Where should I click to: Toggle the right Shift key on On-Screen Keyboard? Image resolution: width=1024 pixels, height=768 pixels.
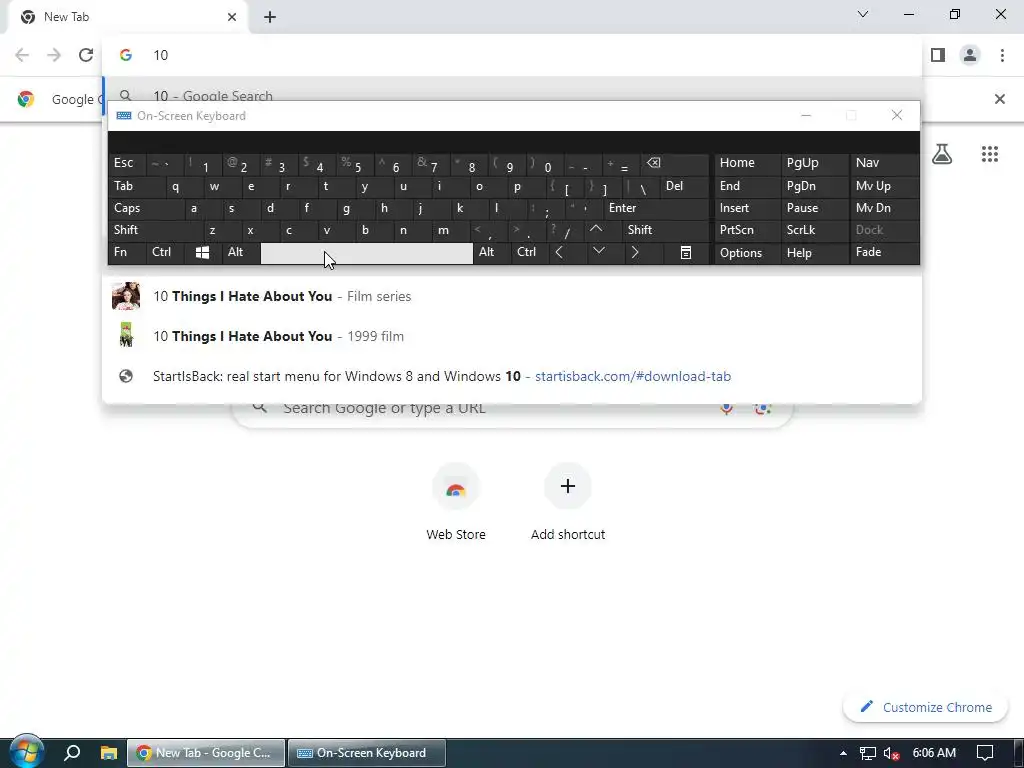click(665, 230)
